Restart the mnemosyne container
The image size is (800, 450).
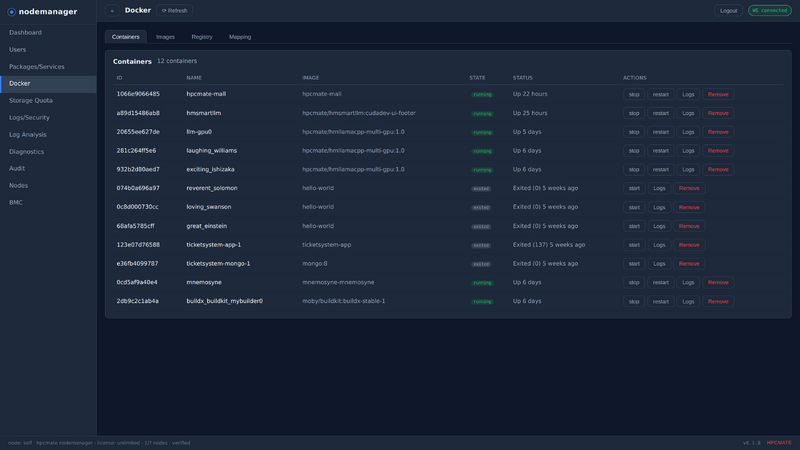[x=661, y=283]
